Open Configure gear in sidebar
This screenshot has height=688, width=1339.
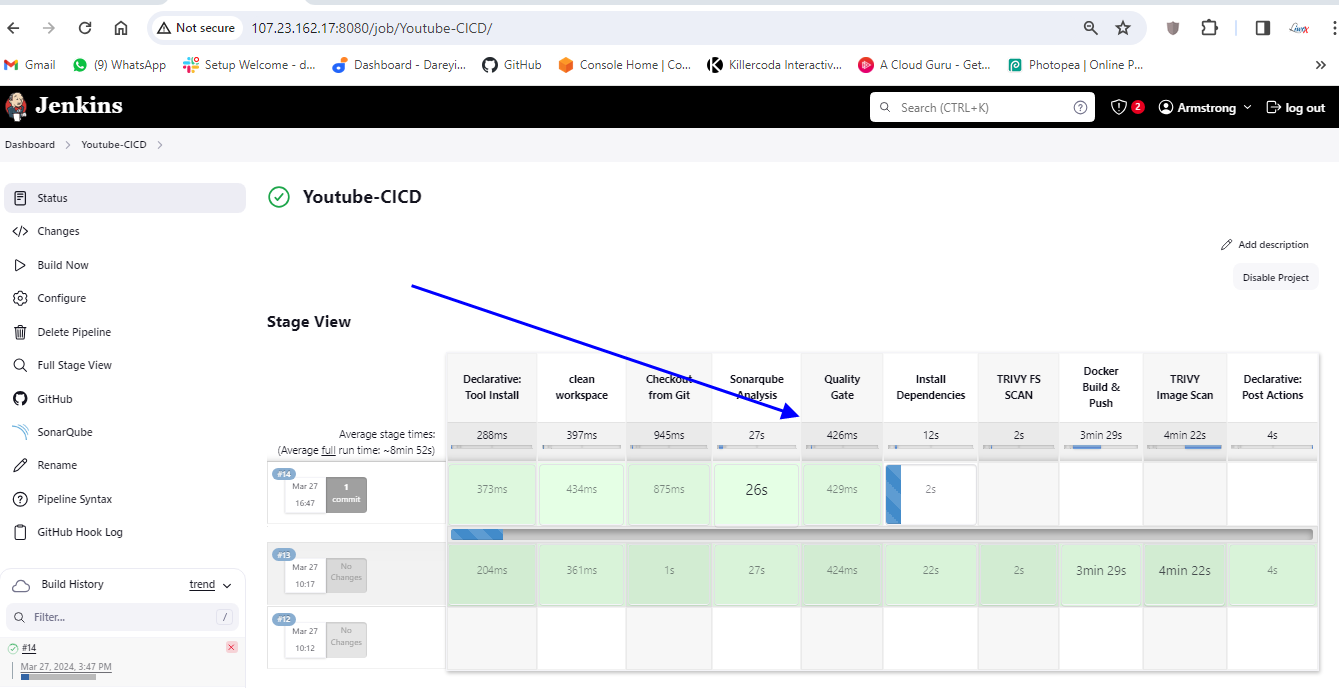(20, 298)
